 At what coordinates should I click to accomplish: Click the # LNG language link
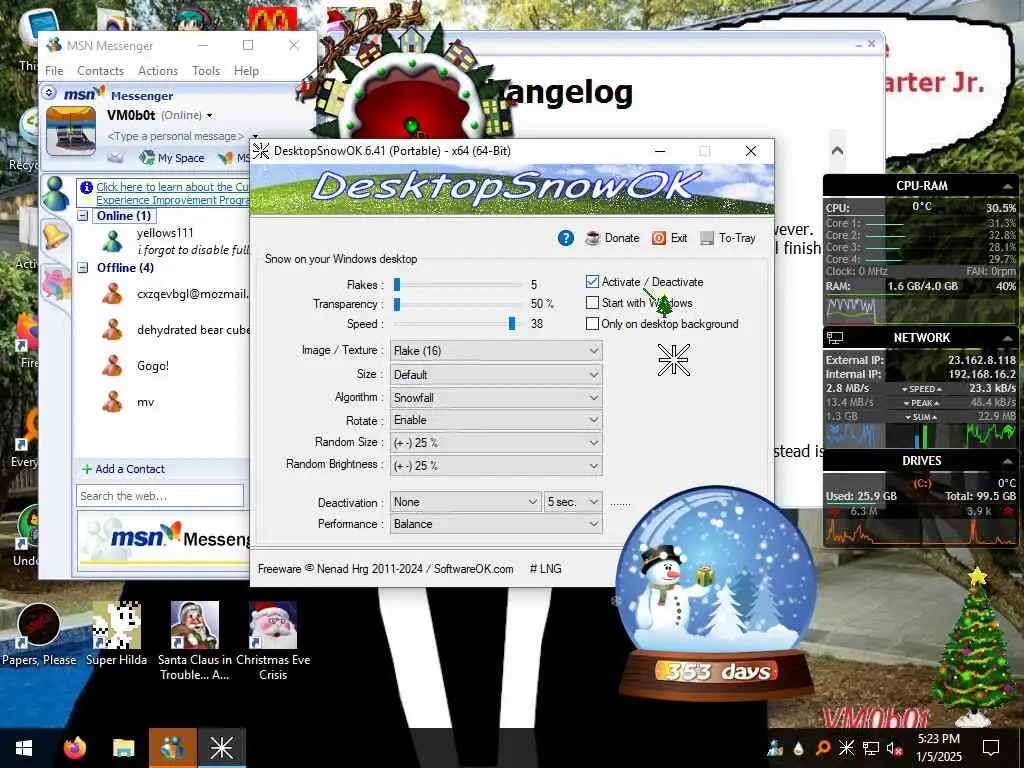545,569
